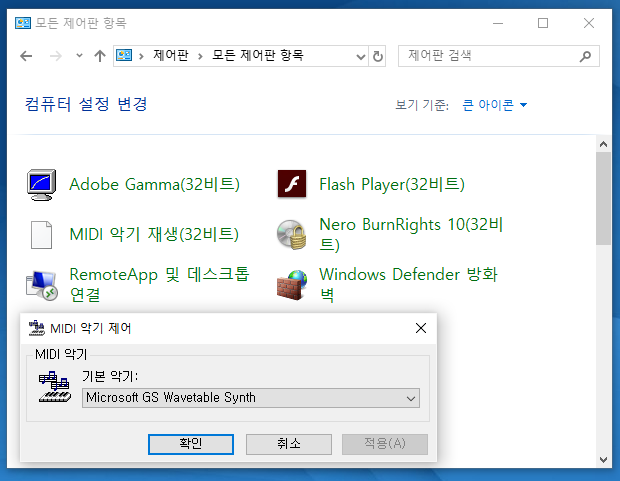Open the 'Adobe Gamma(32비트)' link
The image size is (620, 481).
pos(155,184)
